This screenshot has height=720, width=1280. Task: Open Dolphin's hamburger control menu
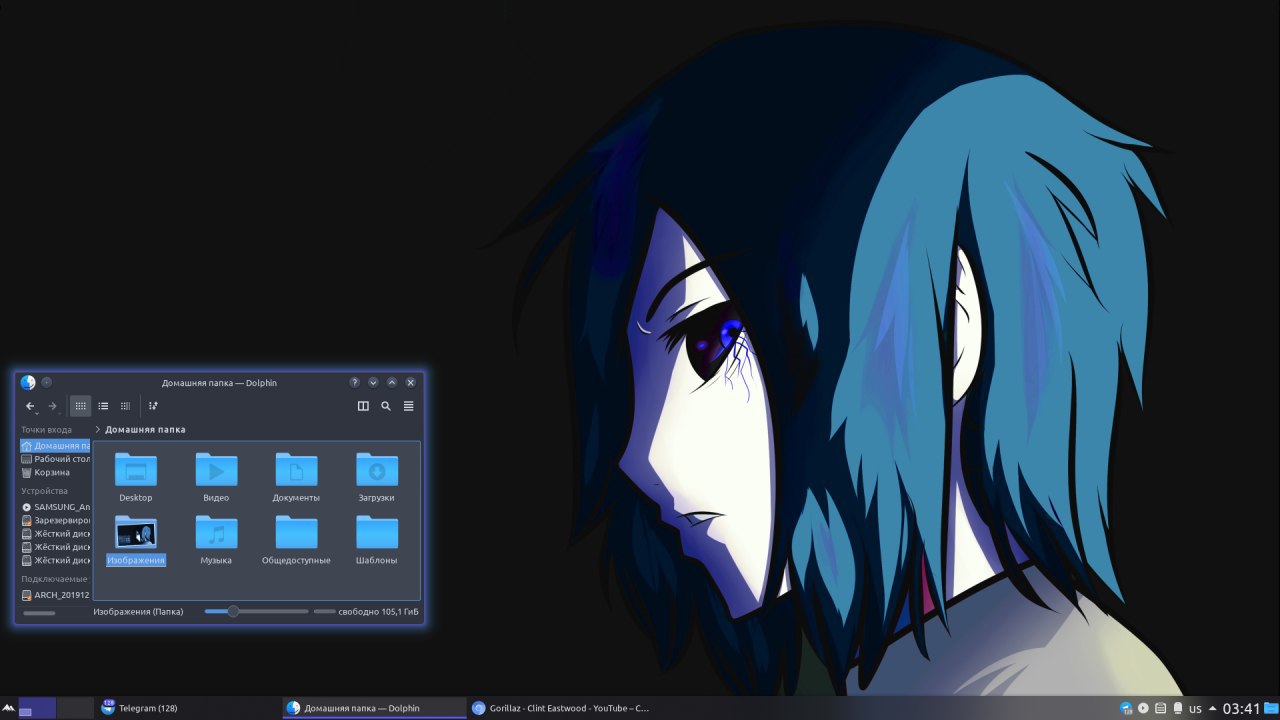(x=409, y=406)
